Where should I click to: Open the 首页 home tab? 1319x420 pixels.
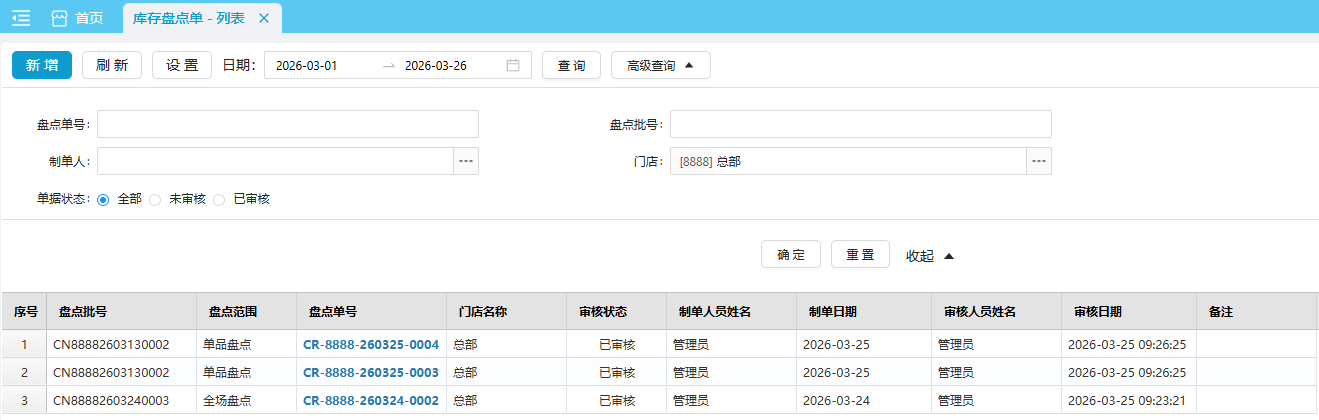pyautogui.click(x=78, y=18)
